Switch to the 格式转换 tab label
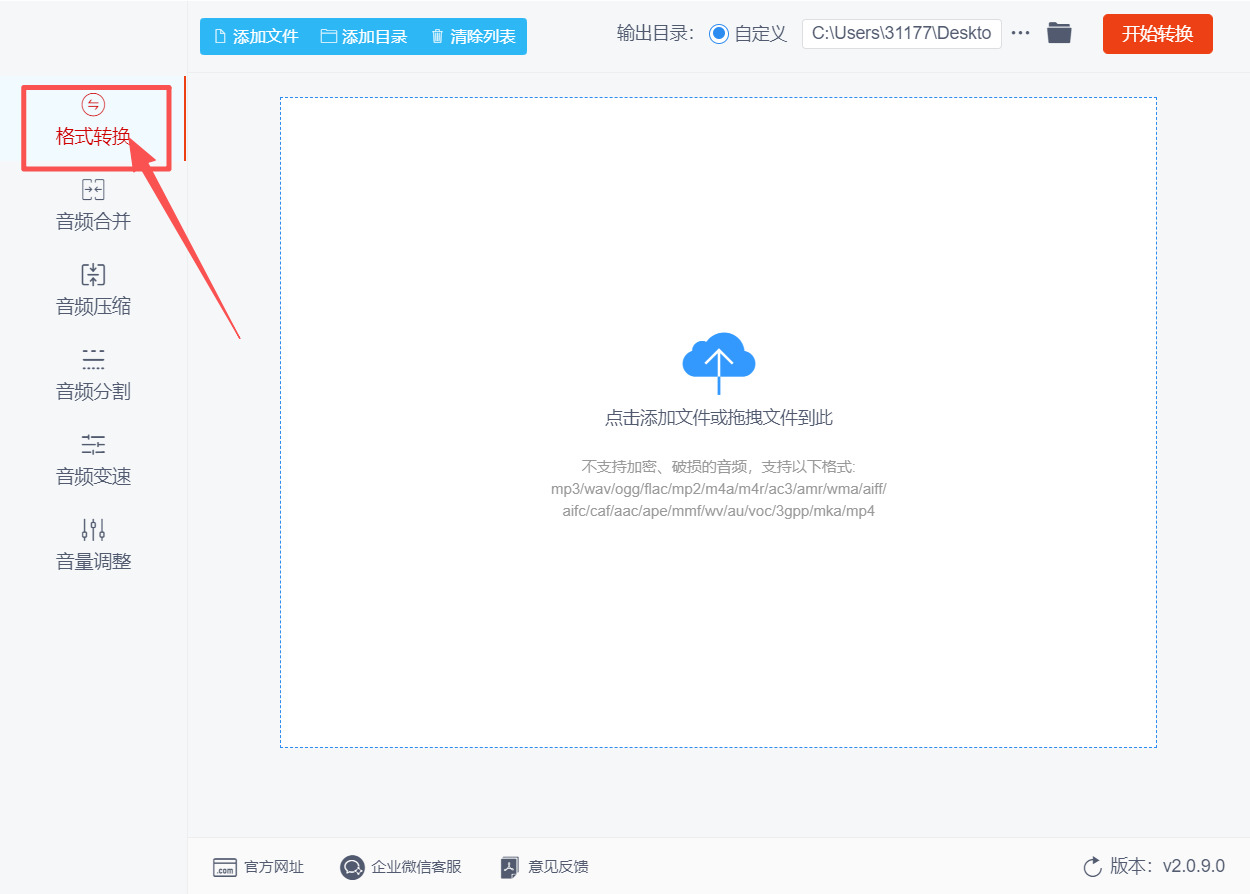The height and width of the screenshot is (894, 1250). tap(93, 137)
